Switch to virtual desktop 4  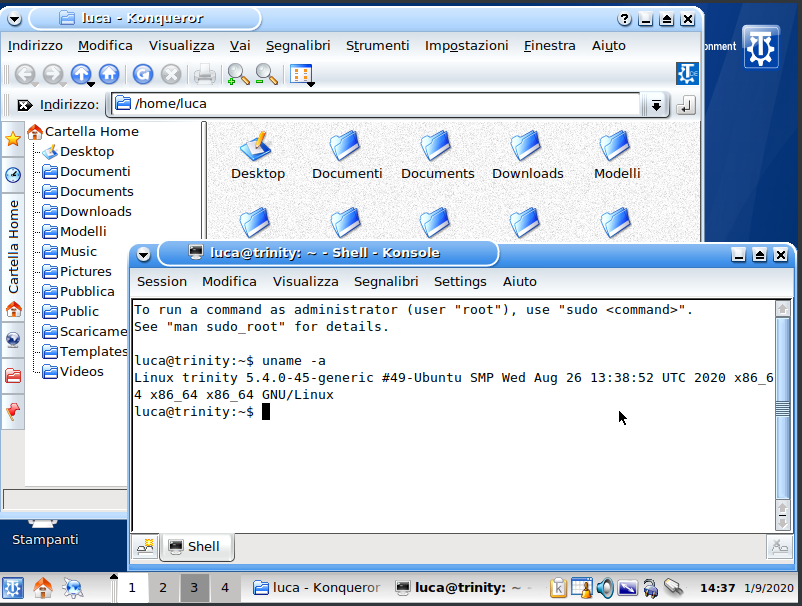(x=225, y=588)
